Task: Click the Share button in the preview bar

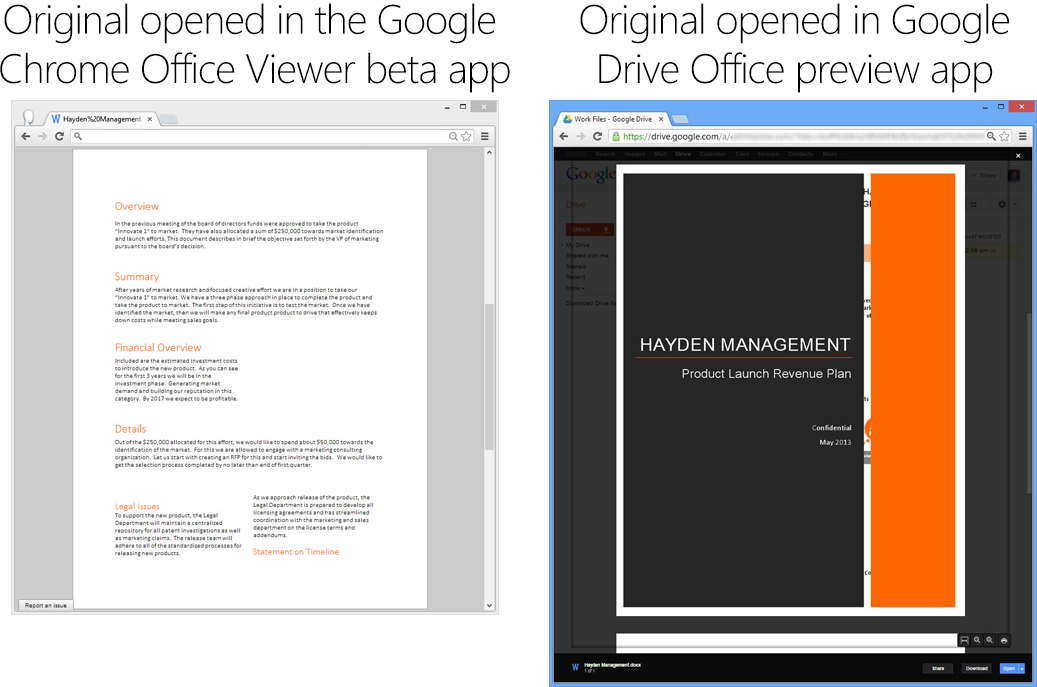Action: (x=937, y=668)
